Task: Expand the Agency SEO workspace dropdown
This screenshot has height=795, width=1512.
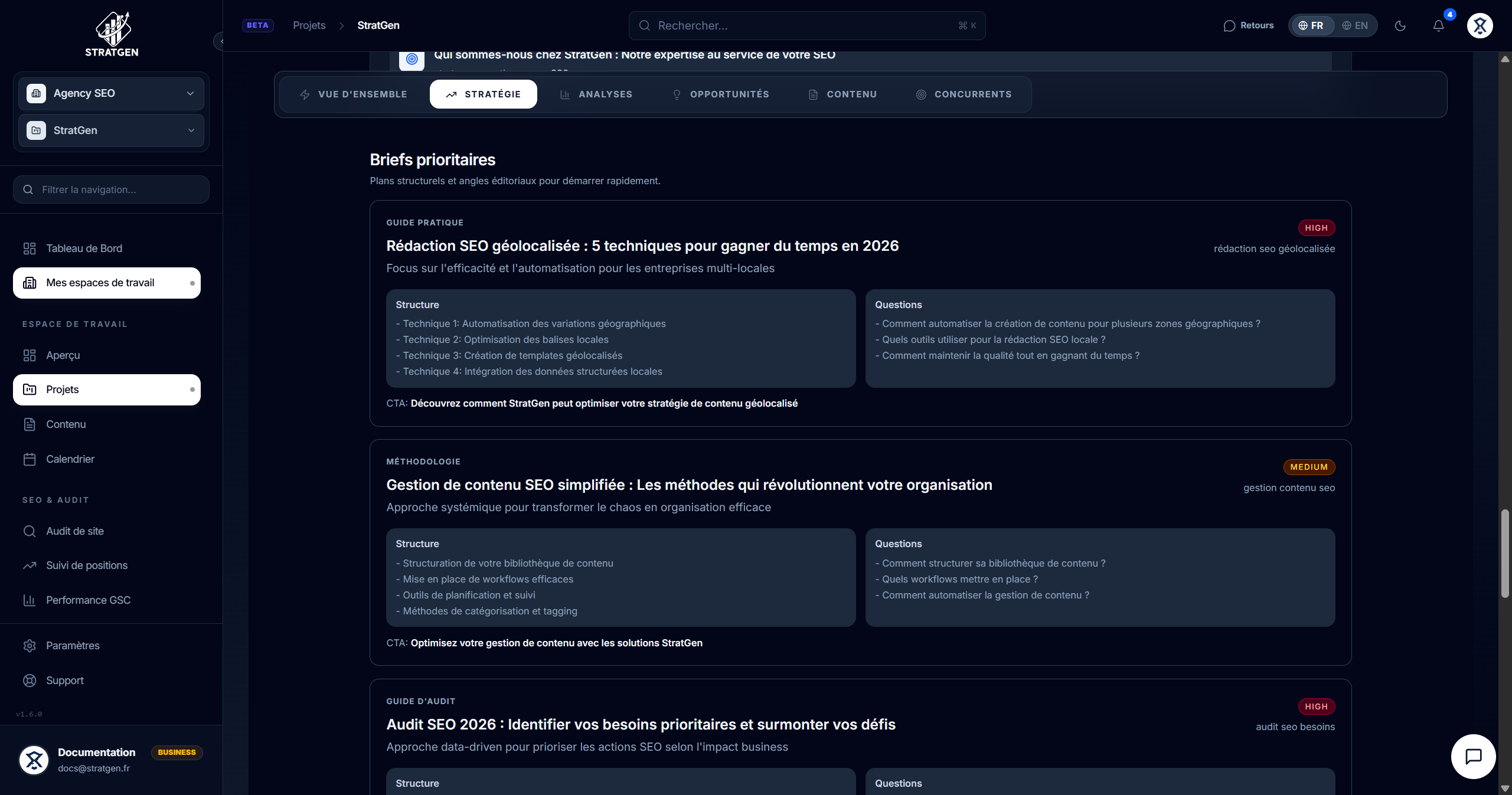Action: (111, 93)
